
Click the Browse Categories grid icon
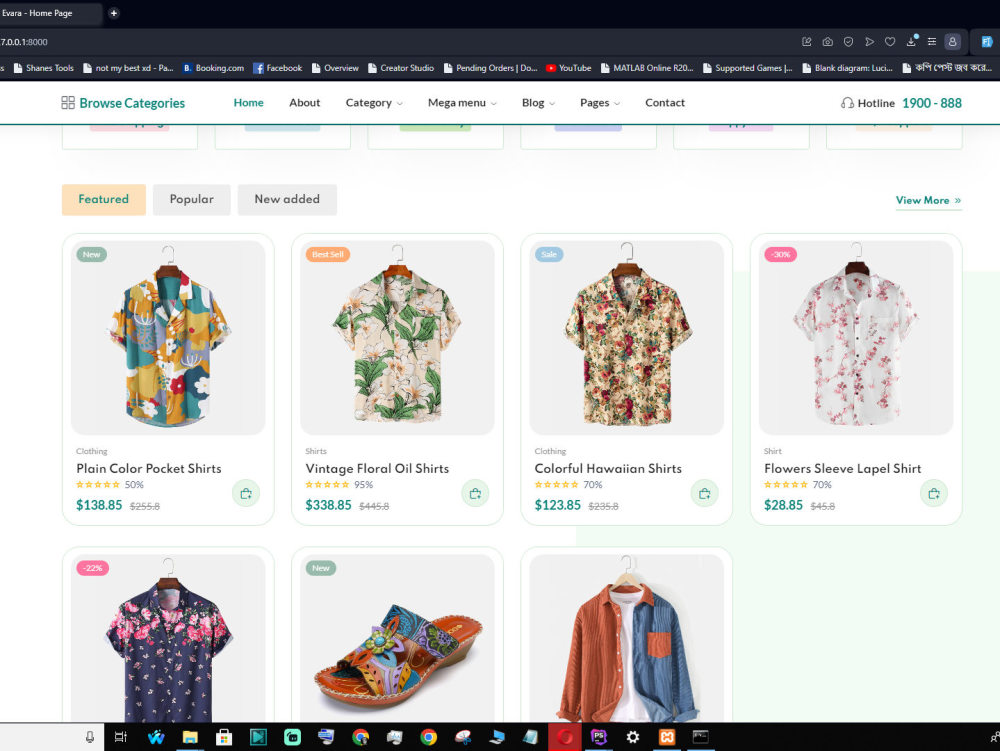point(68,103)
